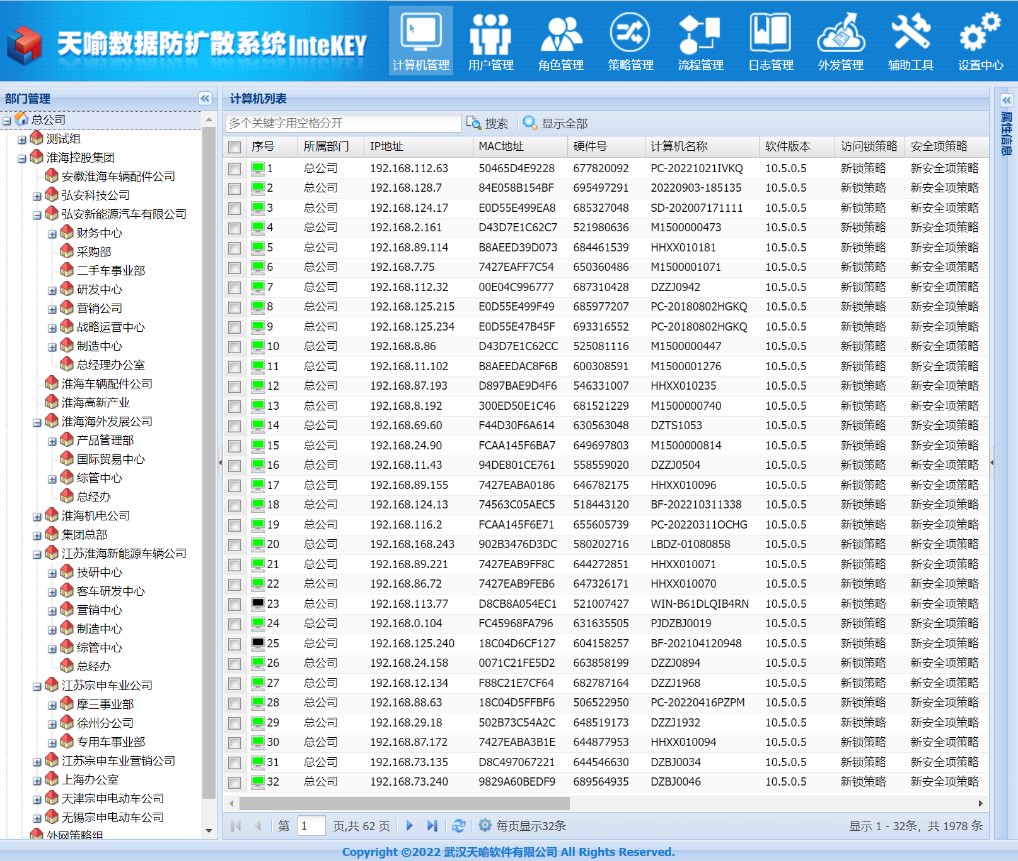
Task: Open the 设置中心 settings center icon
Action: point(980,41)
